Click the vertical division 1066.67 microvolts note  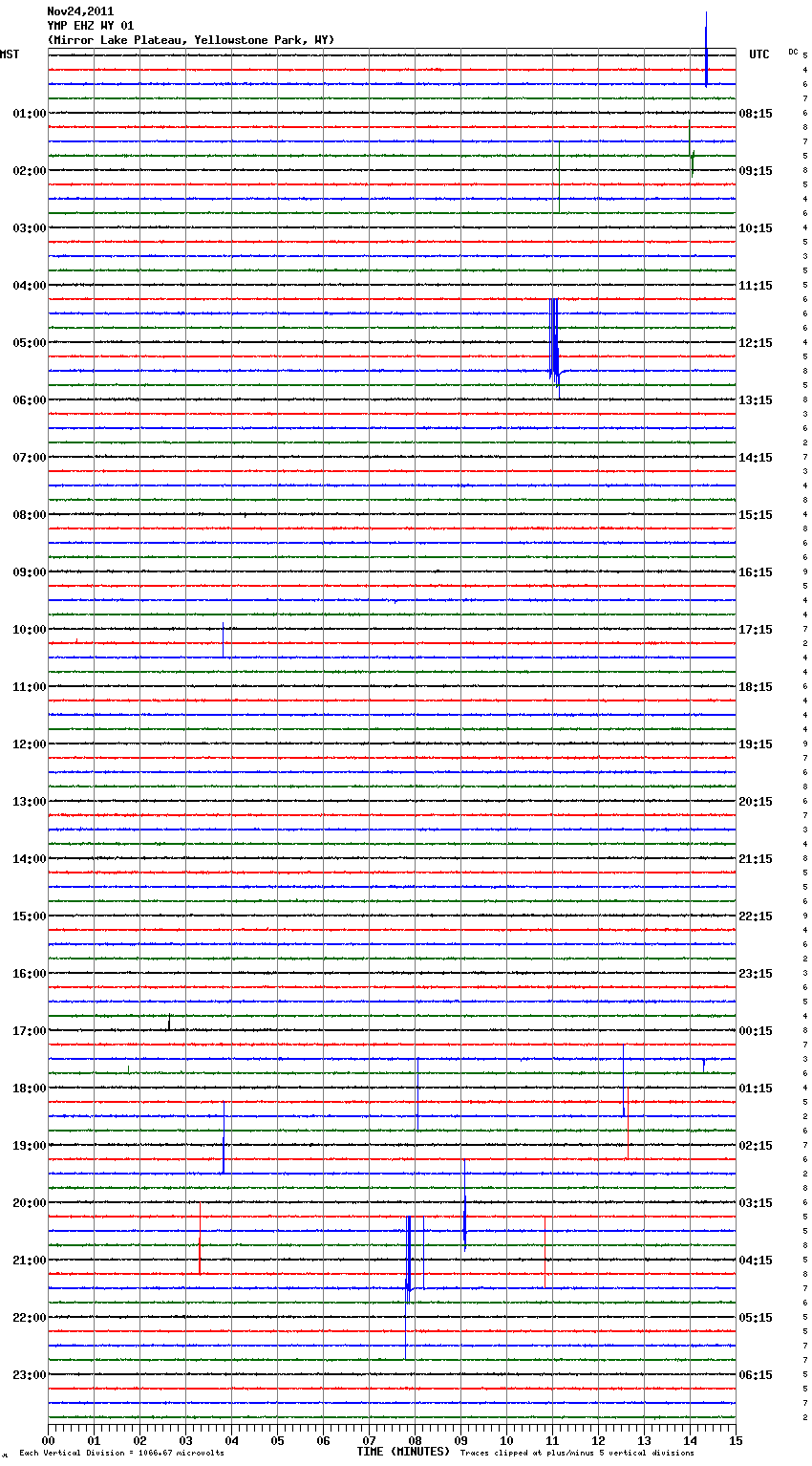[121, 1454]
